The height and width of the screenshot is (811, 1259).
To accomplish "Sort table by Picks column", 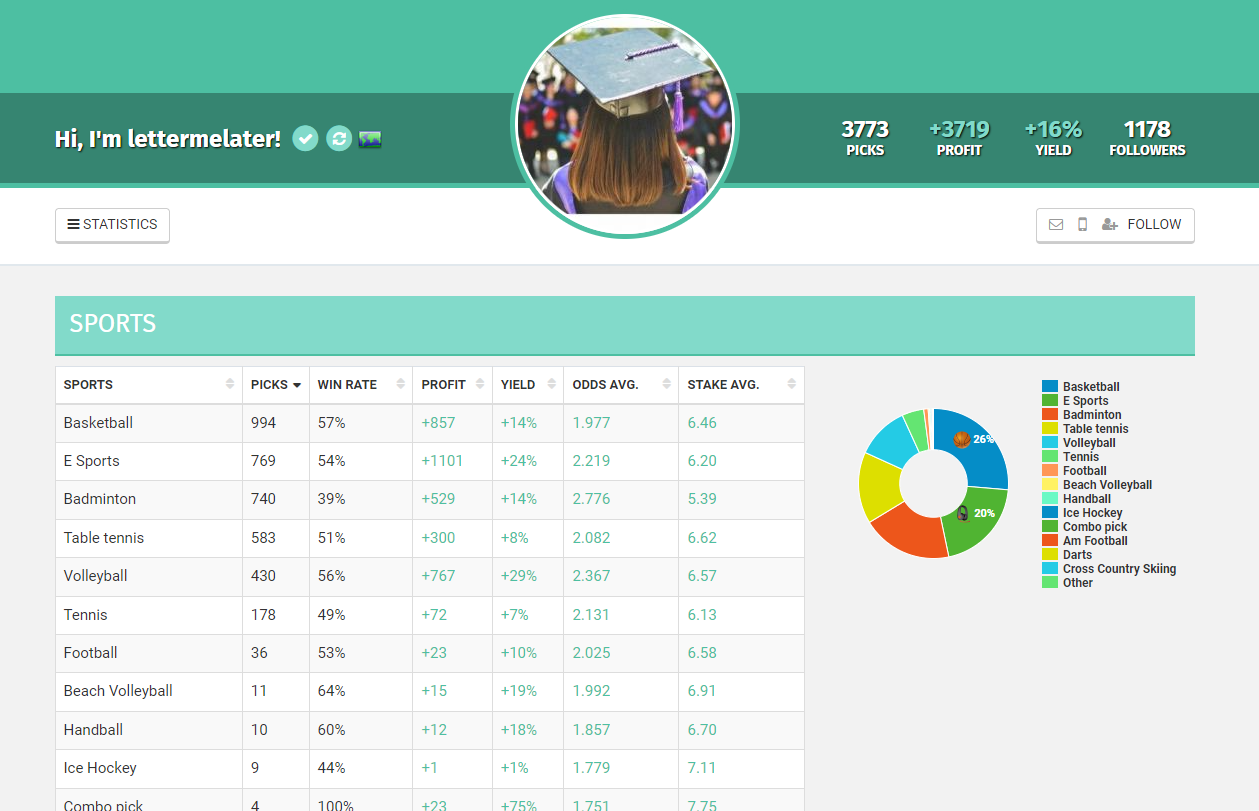I will point(276,385).
